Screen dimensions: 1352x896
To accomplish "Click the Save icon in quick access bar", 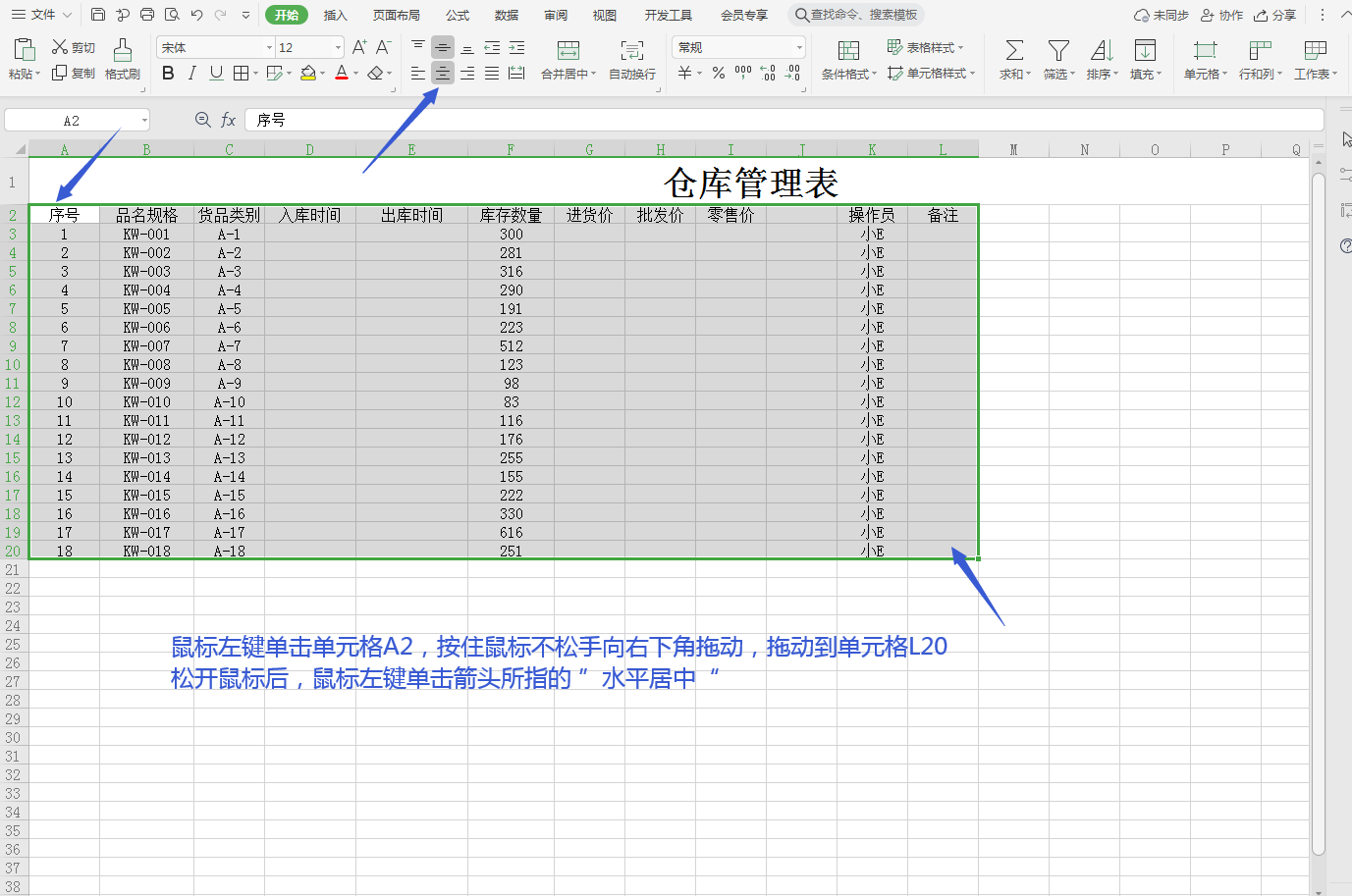I will 98,15.
